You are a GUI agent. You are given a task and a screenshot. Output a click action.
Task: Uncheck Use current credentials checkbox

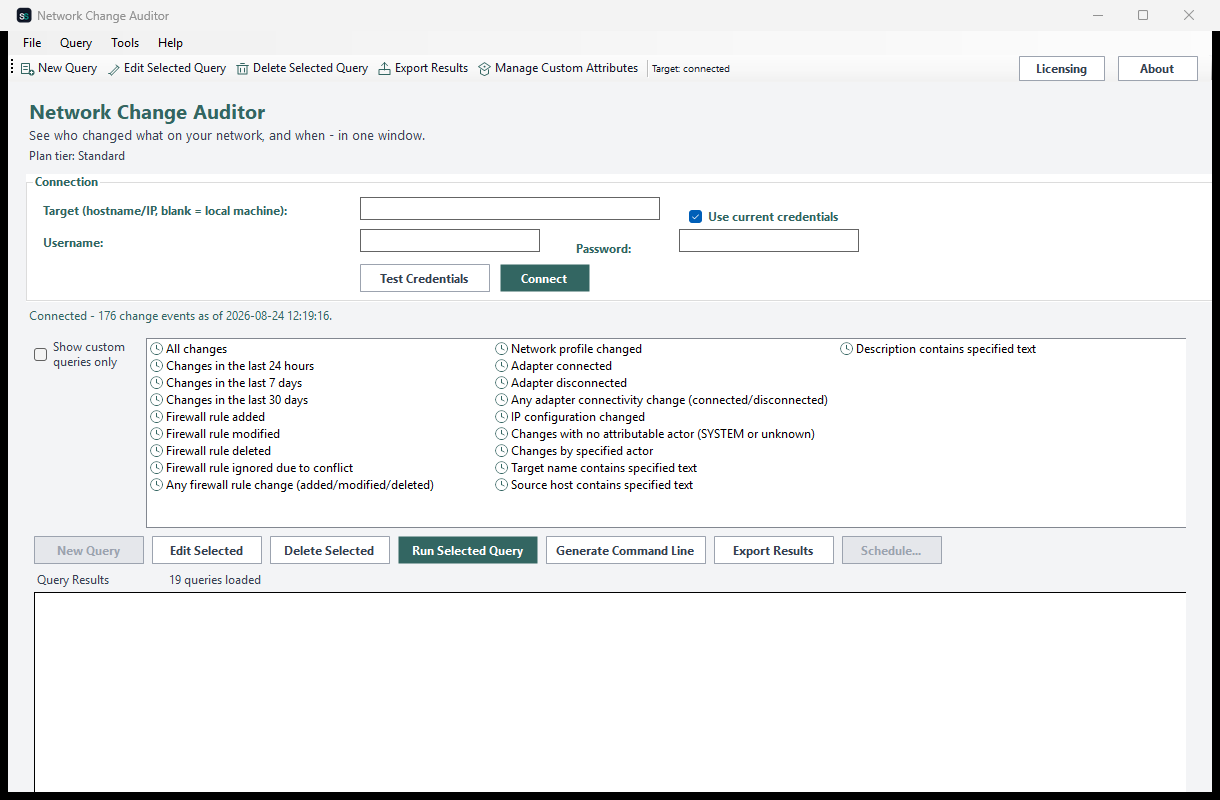click(x=696, y=217)
